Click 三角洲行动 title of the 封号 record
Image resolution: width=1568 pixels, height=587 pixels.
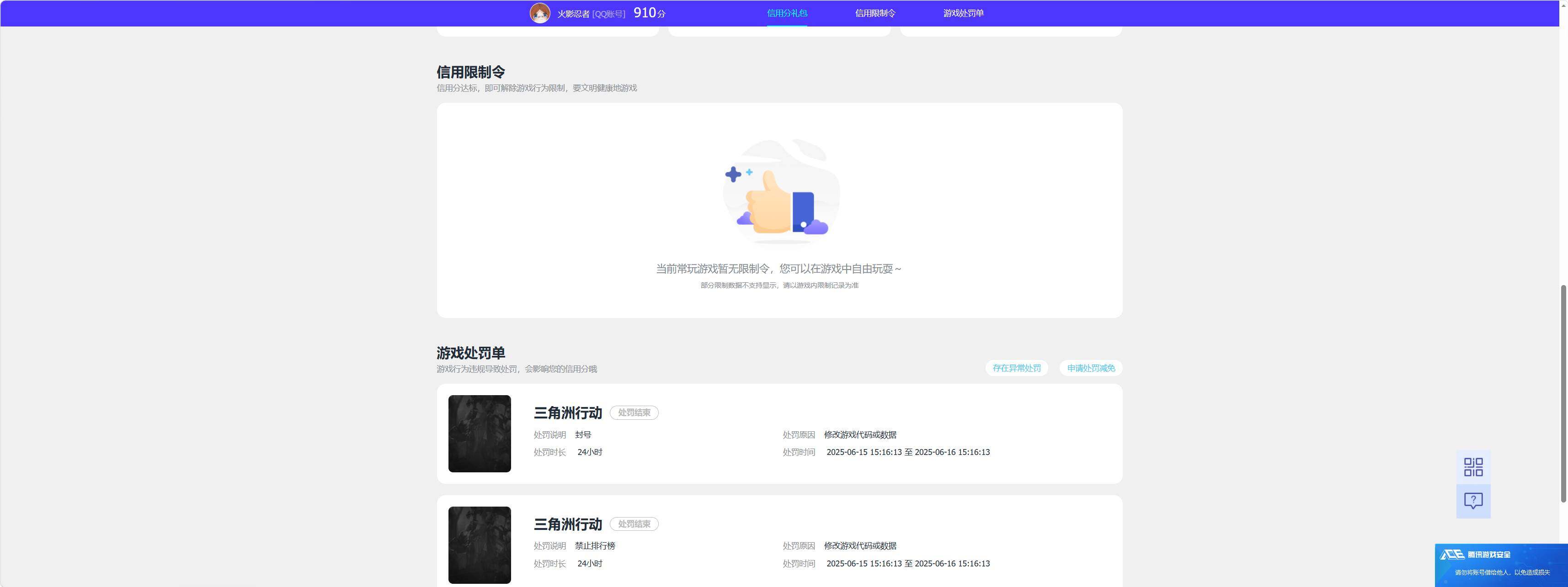[x=567, y=413]
